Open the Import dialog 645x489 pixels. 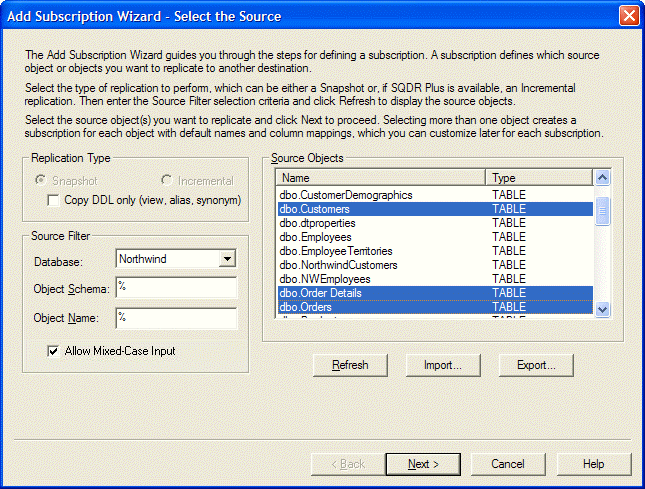coord(443,365)
